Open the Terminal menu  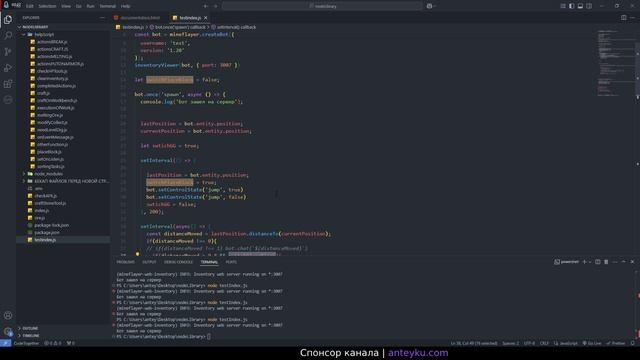(x=108, y=6)
